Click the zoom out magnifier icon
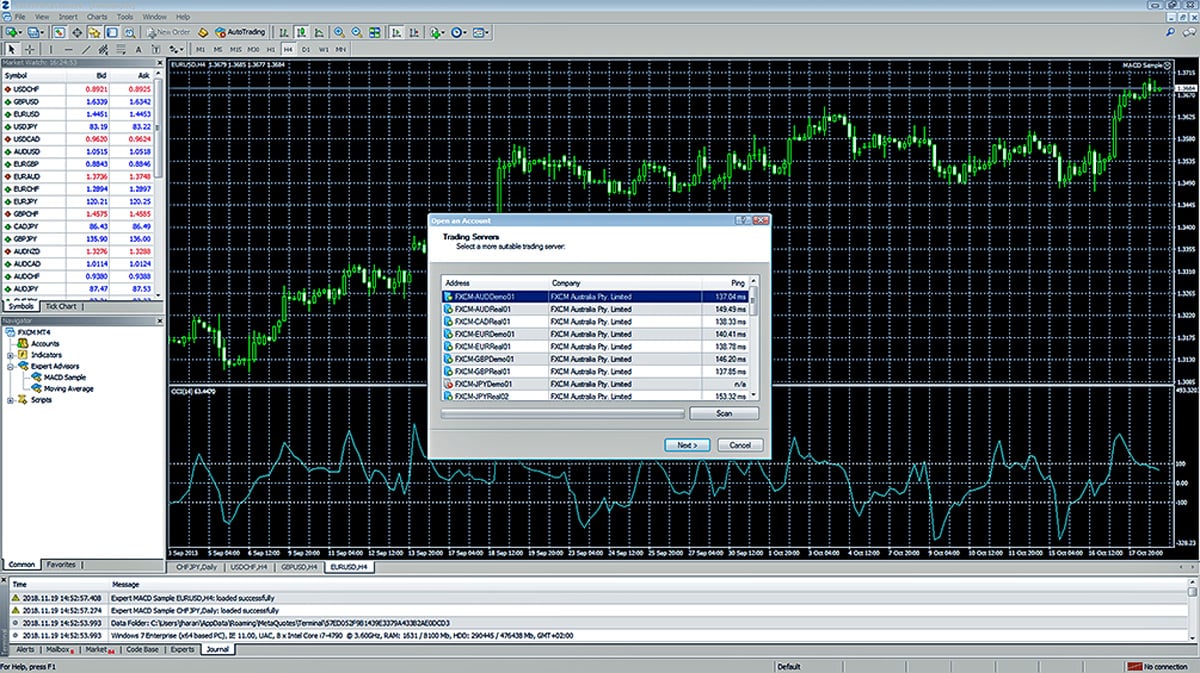 [x=356, y=32]
